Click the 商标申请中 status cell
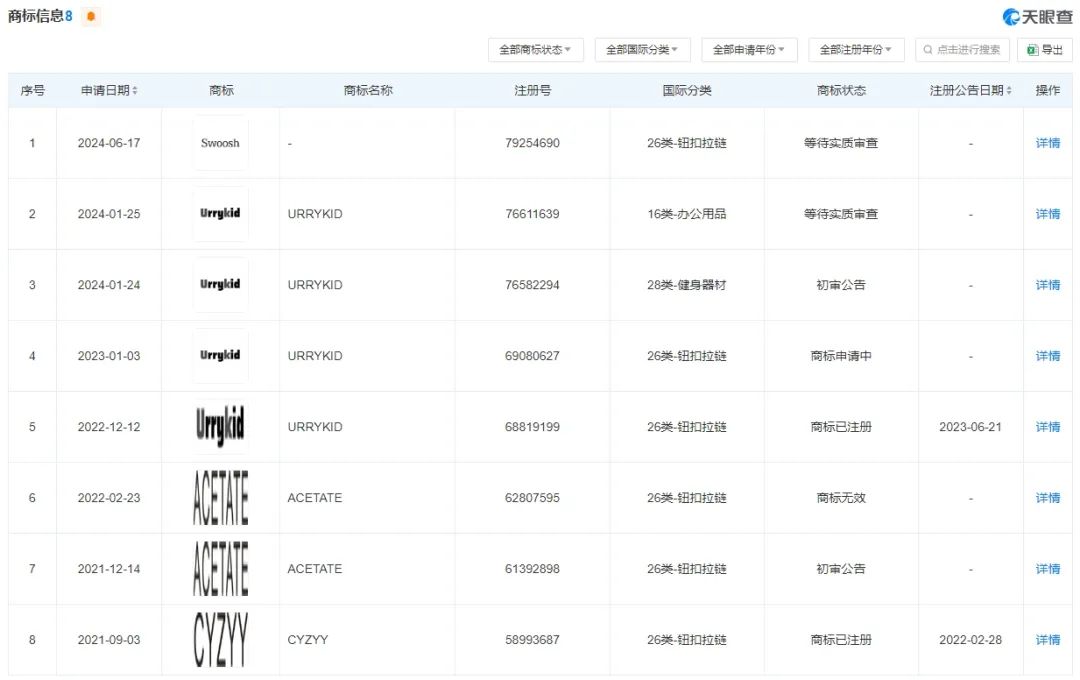Viewport: 1080px width, 680px height. pyautogui.click(x=841, y=356)
